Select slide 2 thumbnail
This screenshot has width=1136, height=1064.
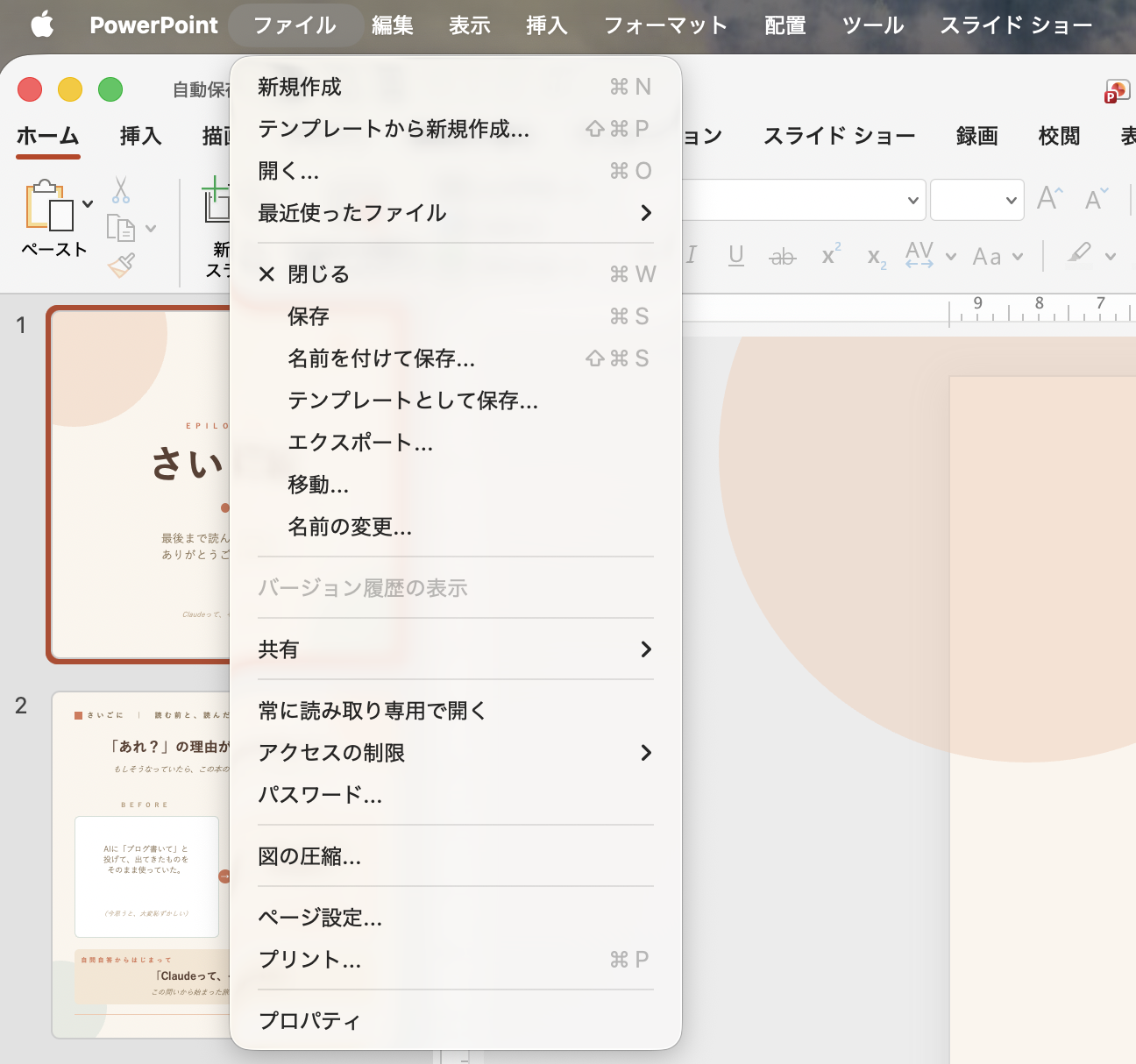click(x=142, y=865)
